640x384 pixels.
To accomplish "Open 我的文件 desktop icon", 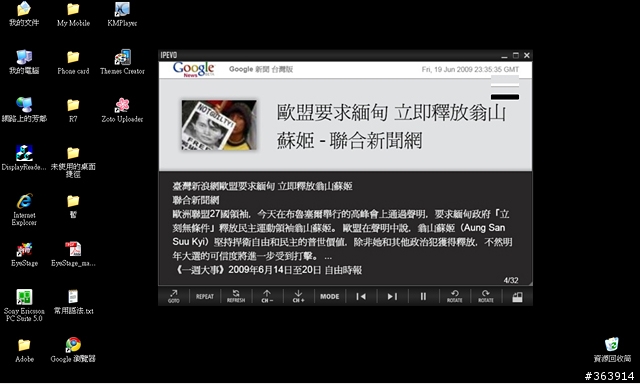I will pyautogui.click(x=24, y=13).
